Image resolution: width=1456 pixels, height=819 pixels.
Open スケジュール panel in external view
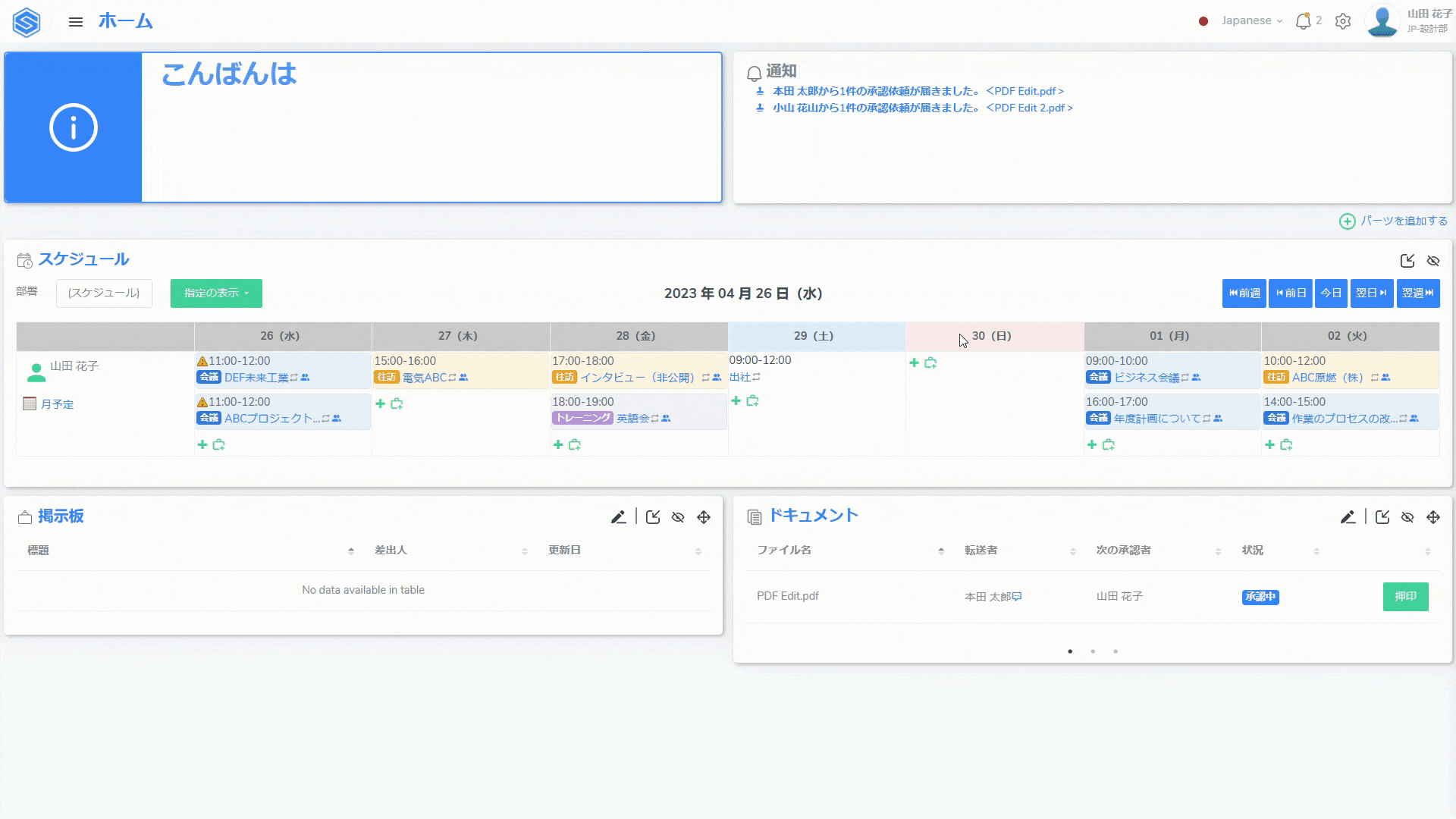click(x=1407, y=261)
